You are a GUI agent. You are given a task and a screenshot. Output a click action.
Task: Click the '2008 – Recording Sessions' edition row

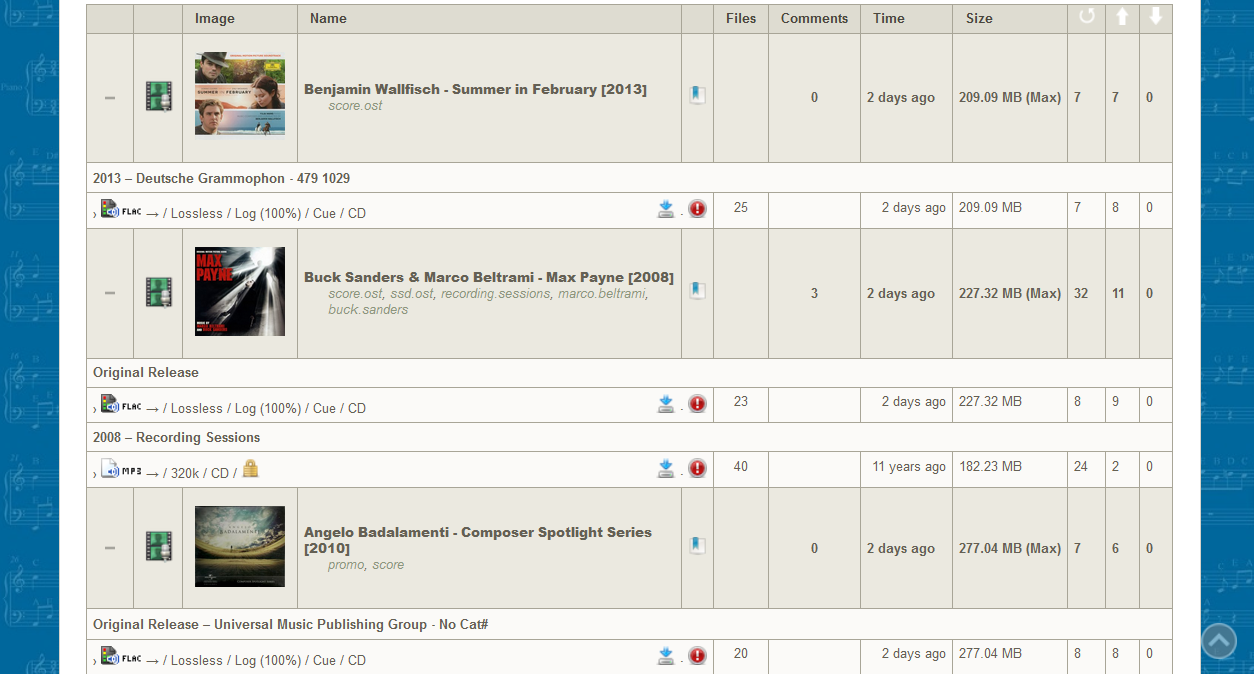click(629, 437)
